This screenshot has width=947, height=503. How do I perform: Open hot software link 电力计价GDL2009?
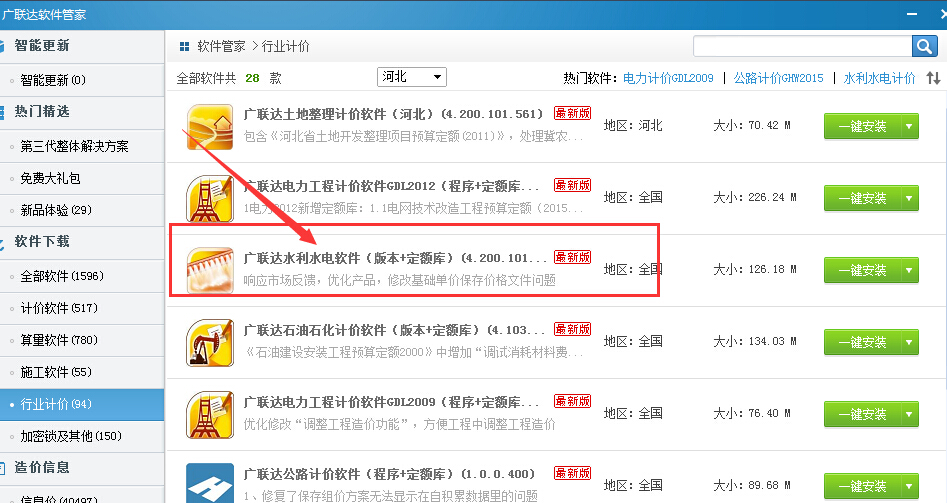coord(668,78)
